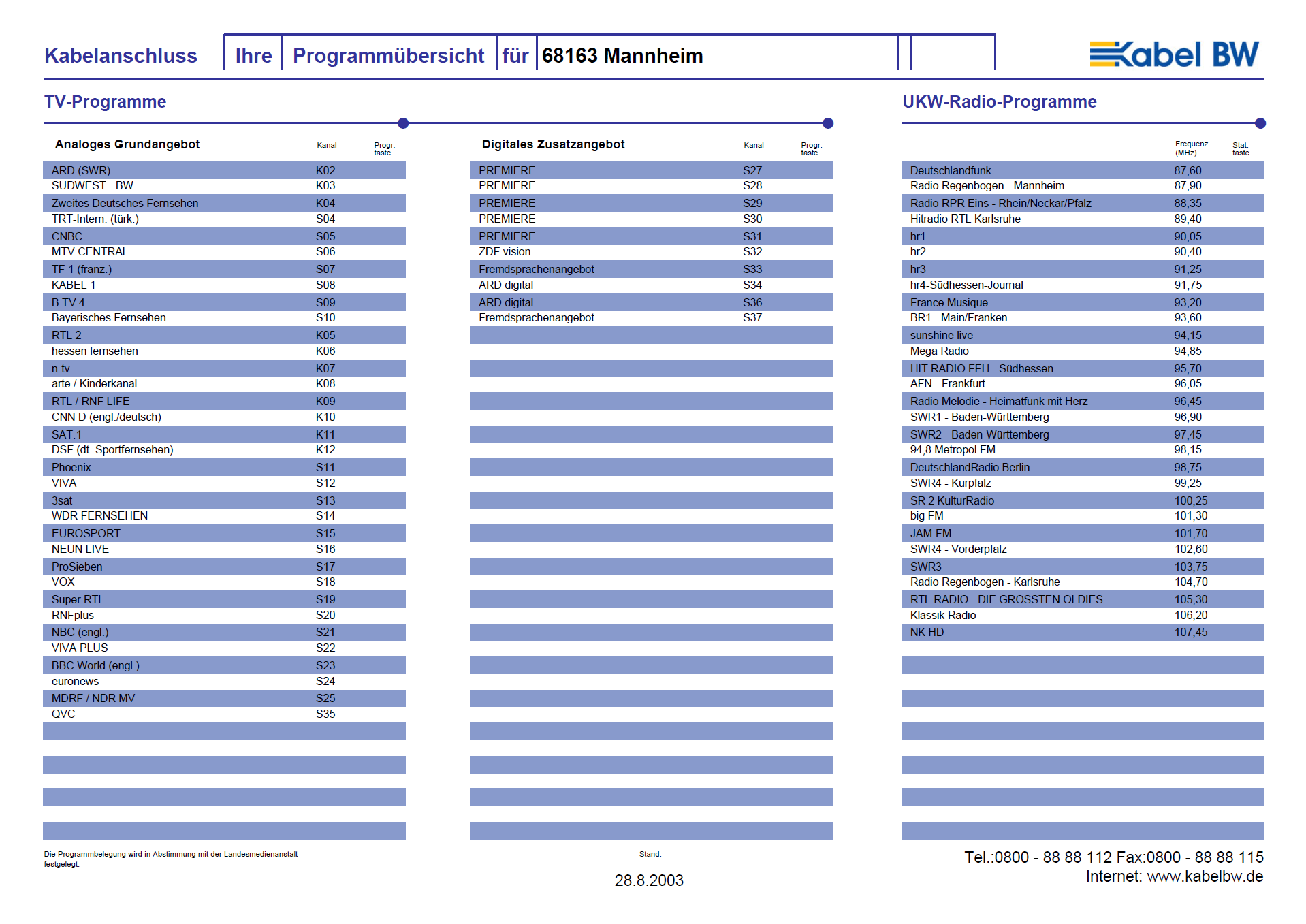Select the 68163 Mannheim location heading
This screenshot has width=1306, height=924.
pos(622,55)
